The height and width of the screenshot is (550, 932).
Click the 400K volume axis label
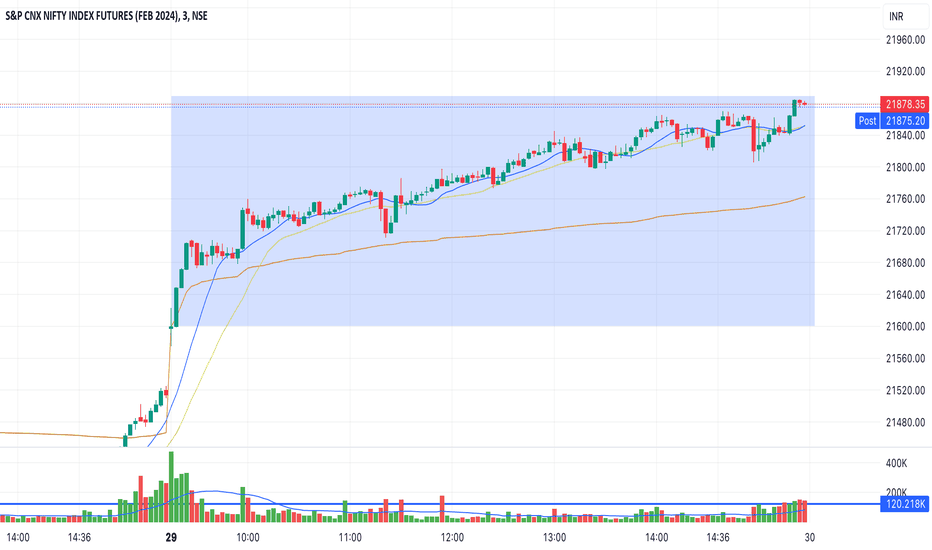[896, 463]
